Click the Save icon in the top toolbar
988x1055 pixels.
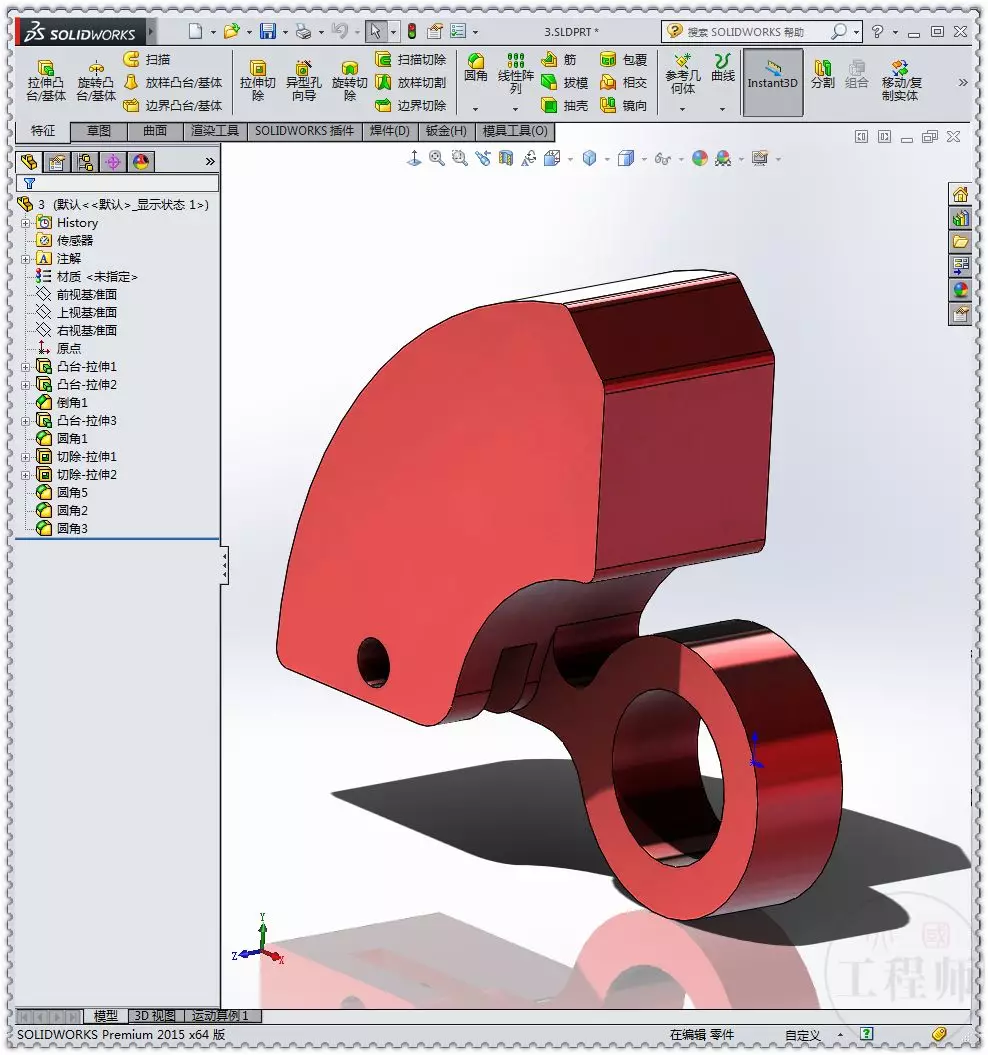coord(268,31)
